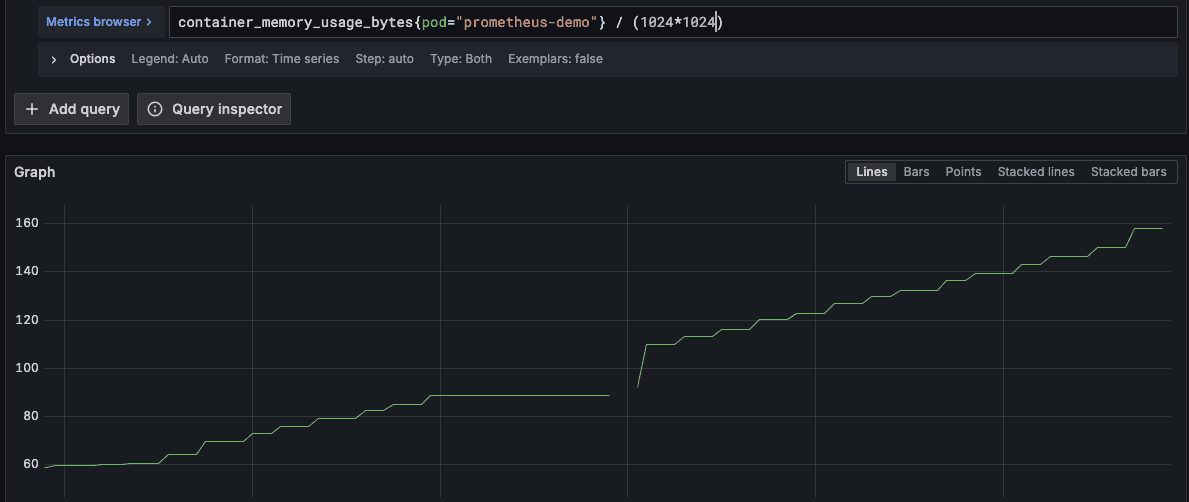Select Stacked bars graph style

point(1128,172)
